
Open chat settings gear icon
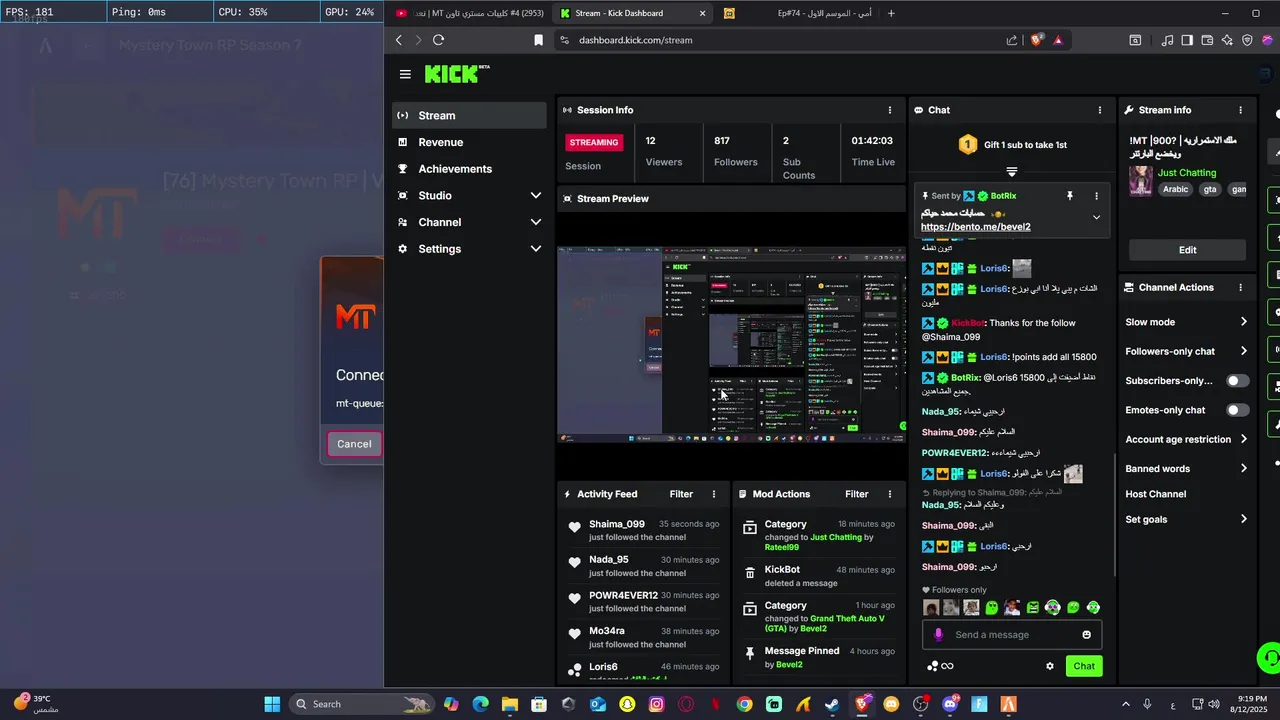(x=1050, y=666)
